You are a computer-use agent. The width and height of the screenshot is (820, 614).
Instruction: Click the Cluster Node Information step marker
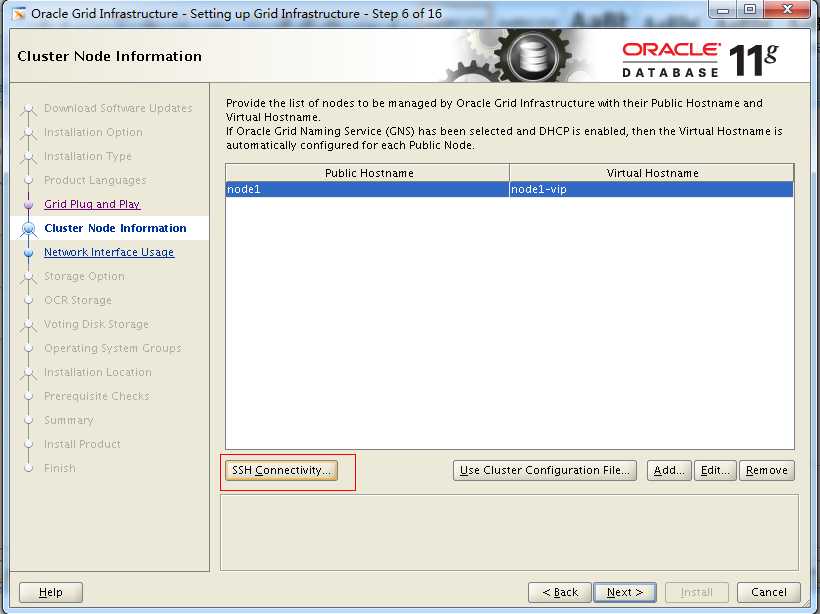29,229
